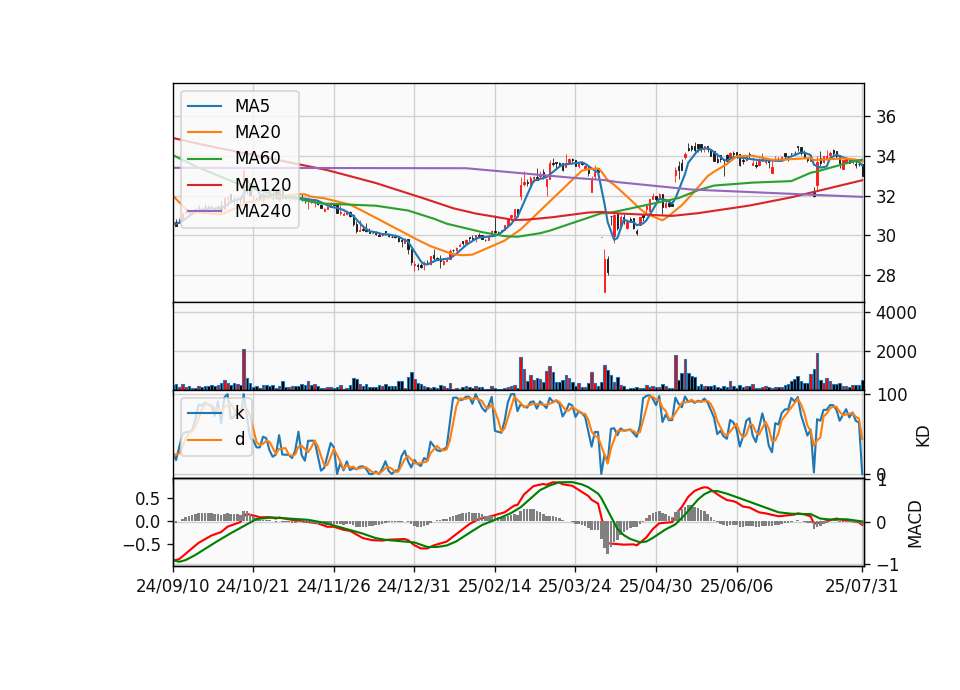Click the orange MA20 legend line sample
Viewport: 960px width, 690px height.
tap(204, 132)
